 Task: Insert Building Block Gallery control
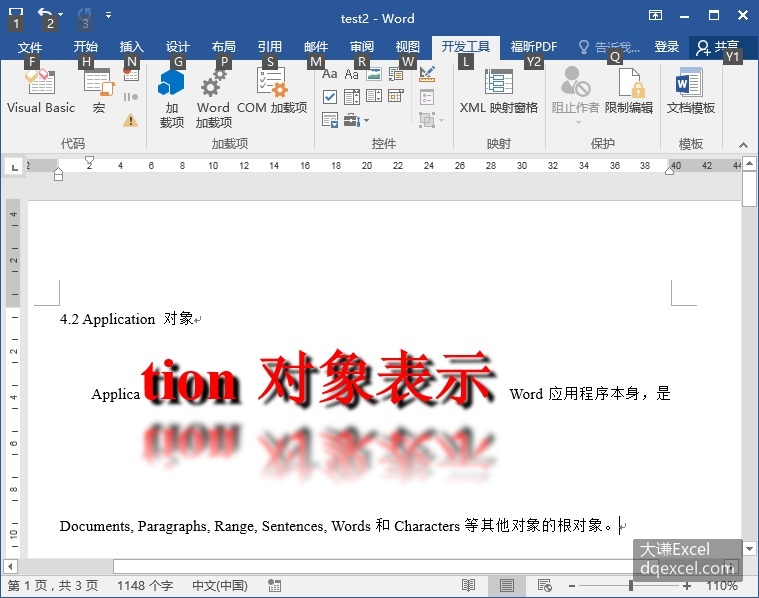[x=396, y=74]
